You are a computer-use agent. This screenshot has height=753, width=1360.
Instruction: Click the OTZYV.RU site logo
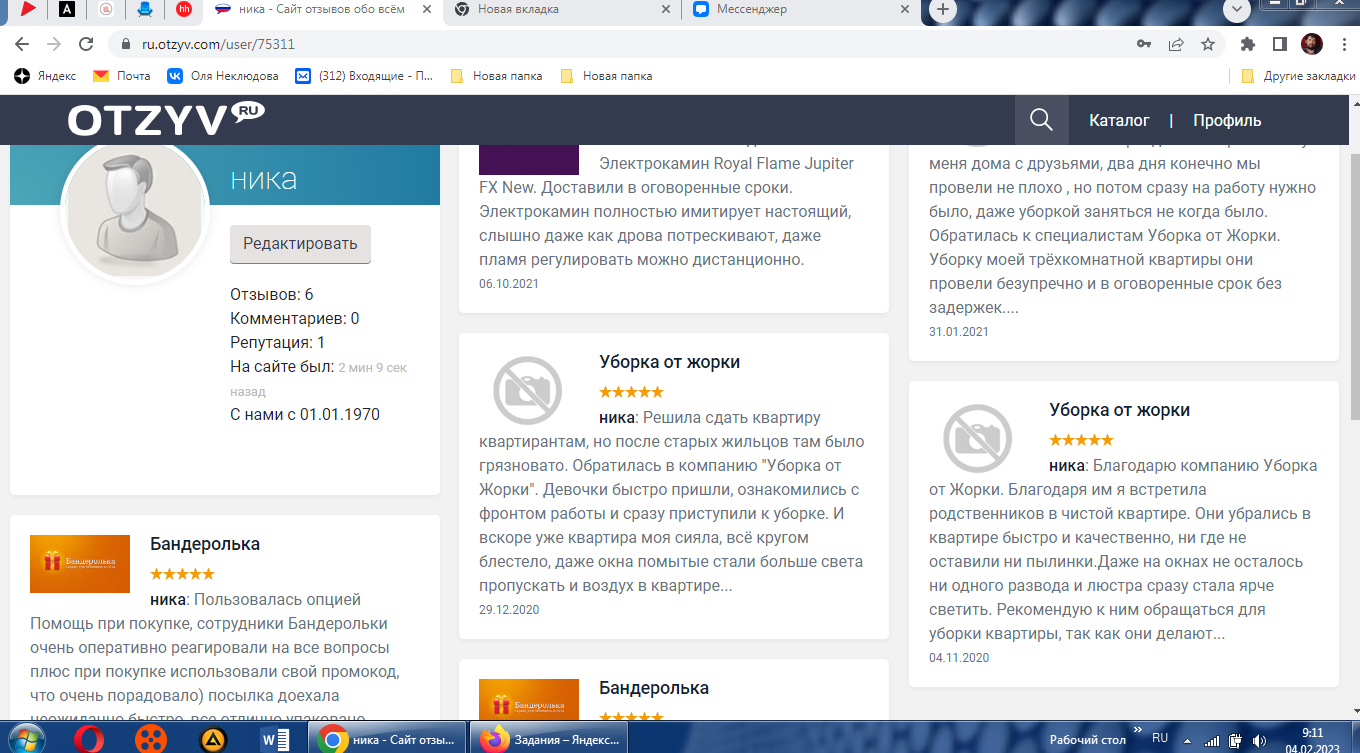[166, 119]
